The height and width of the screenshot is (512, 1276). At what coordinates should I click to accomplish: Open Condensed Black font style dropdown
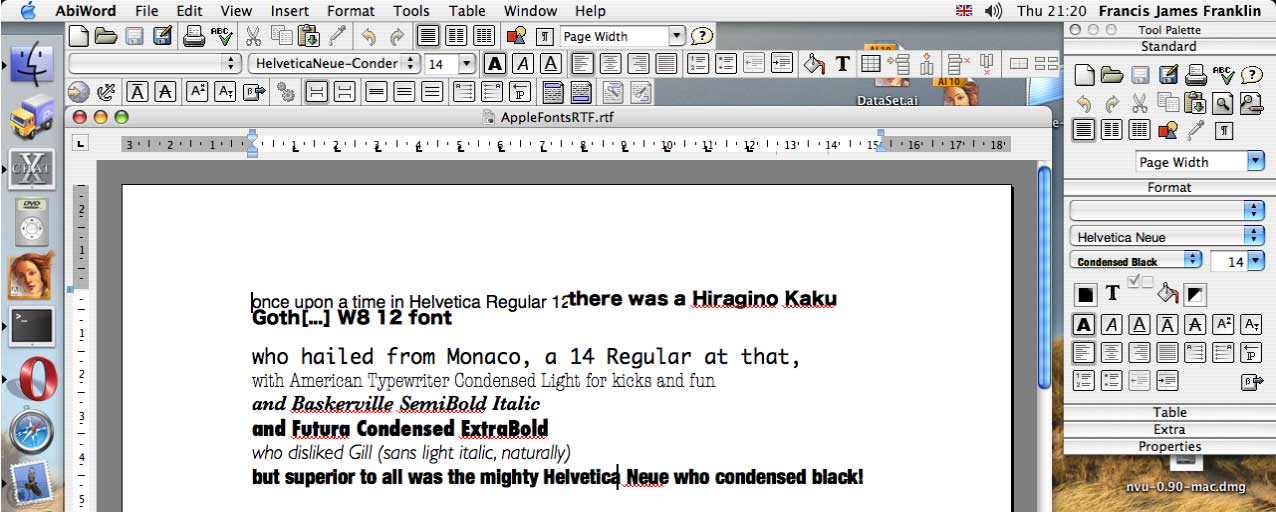point(1136,261)
